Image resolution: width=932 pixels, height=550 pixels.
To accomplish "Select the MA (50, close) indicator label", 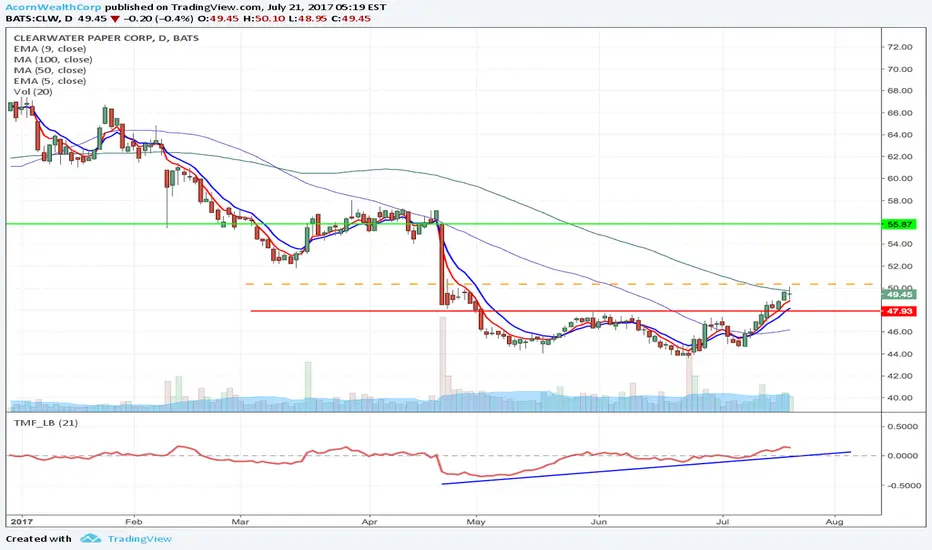I will [x=50, y=70].
